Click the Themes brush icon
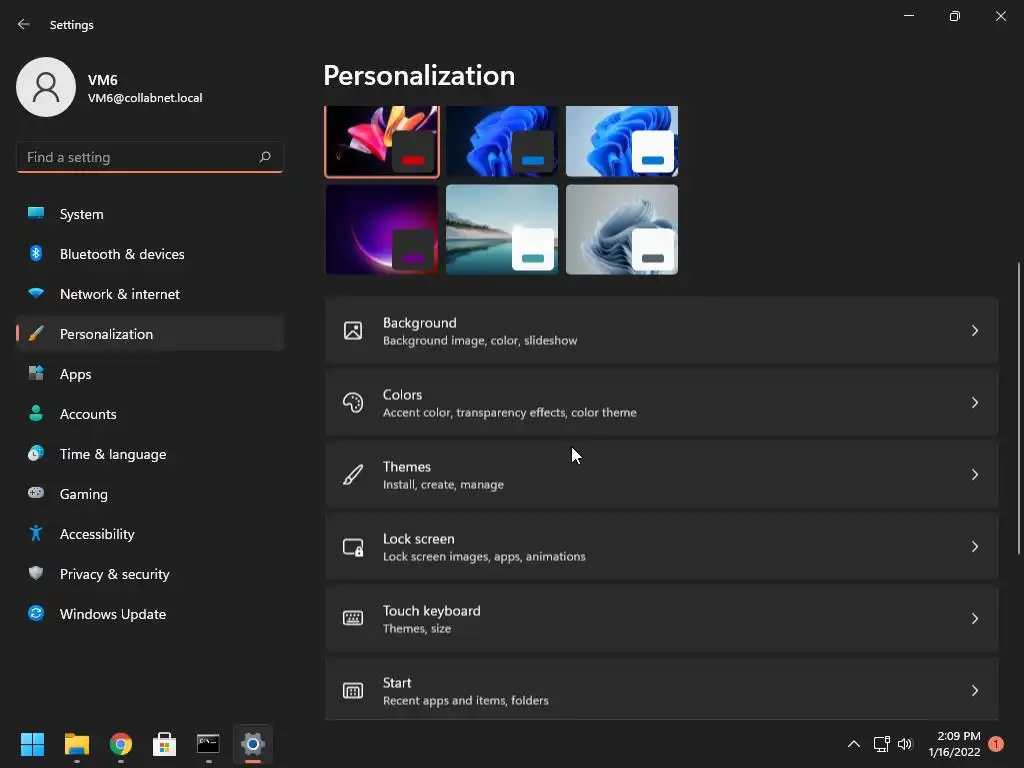 pos(353,475)
